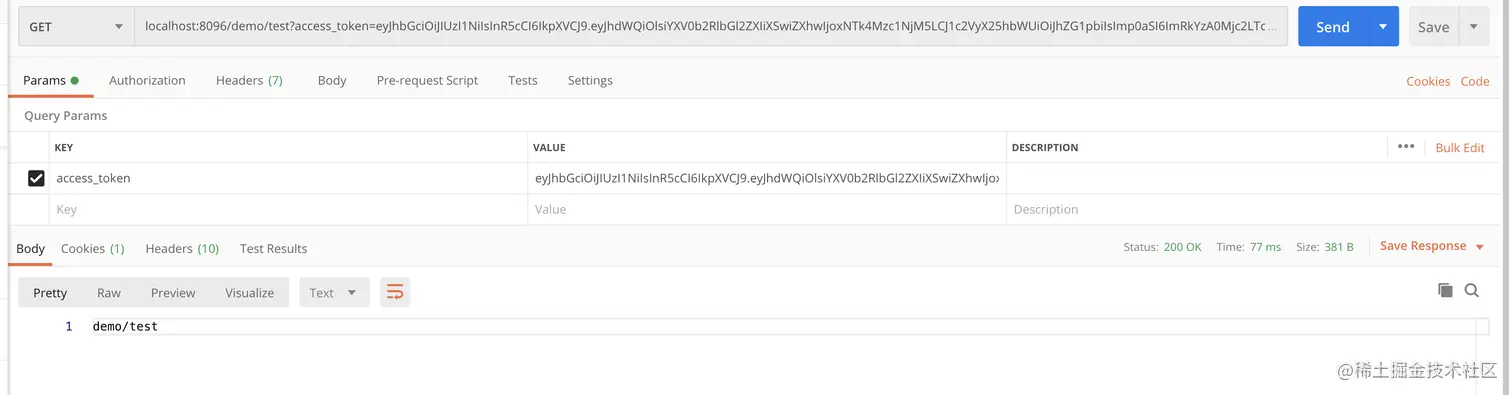Copy response using the copy icon
The image size is (1512, 395).
(x=1445, y=290)
